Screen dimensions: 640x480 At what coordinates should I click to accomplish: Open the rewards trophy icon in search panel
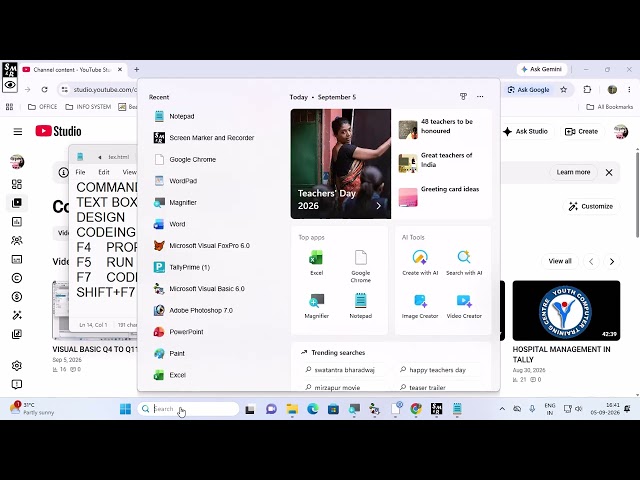pyautogui.click(x=463, y=97)
